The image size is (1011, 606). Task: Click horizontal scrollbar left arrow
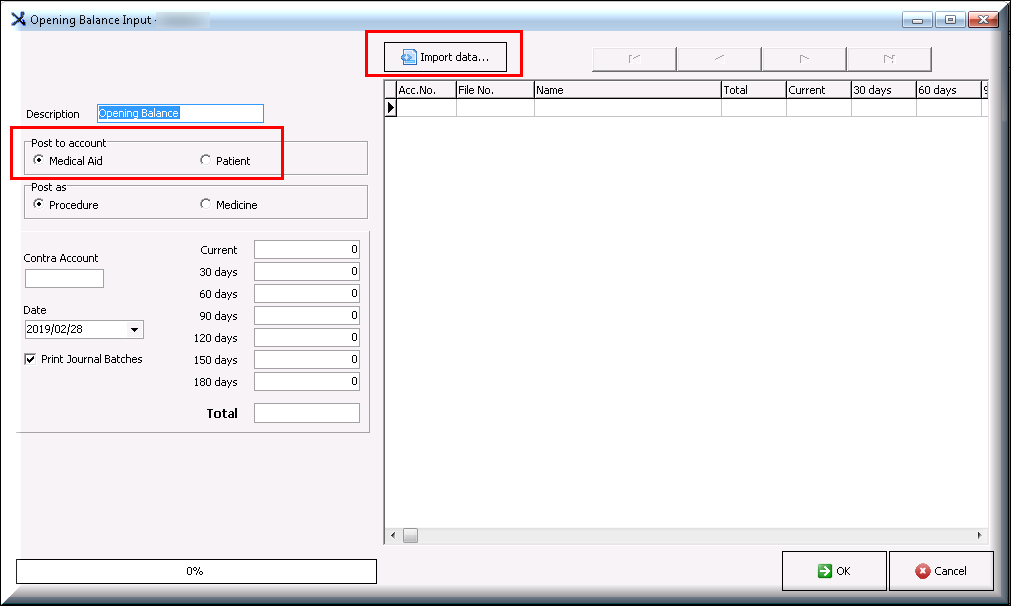pos(393,535)
